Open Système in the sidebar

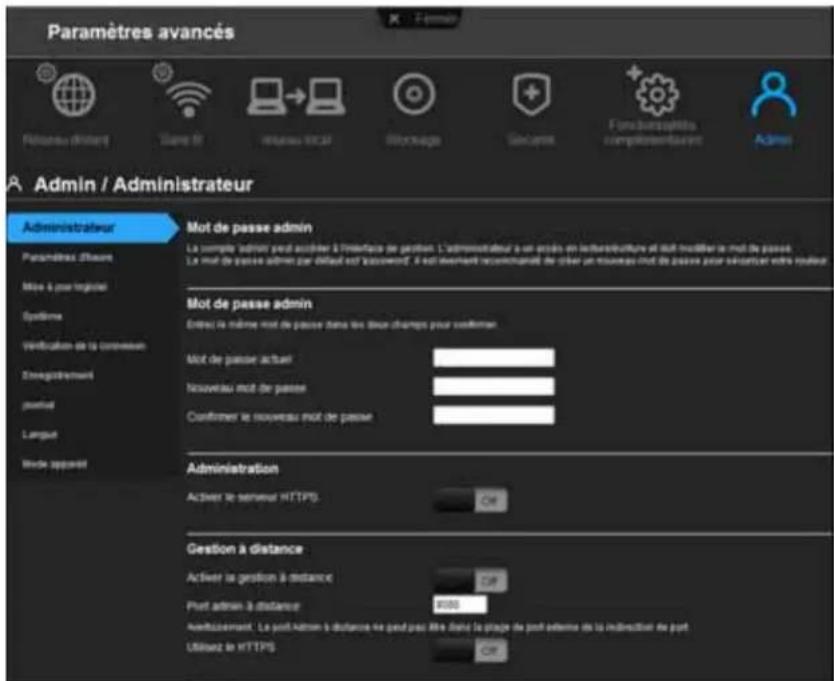[42, 317]
